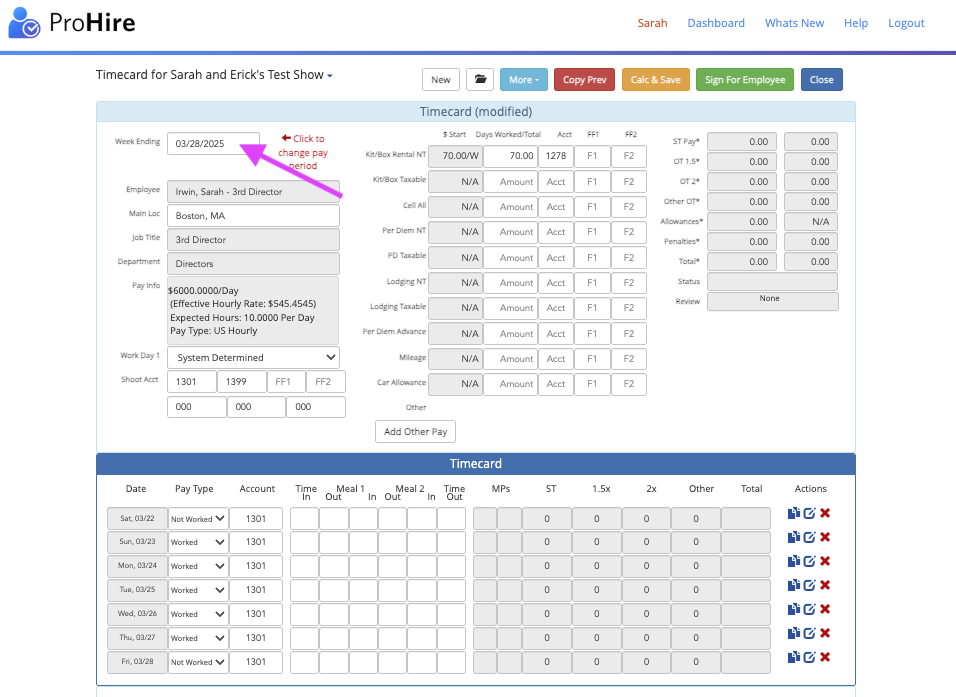Copy the Sun, 03/23 row

[x=793, y=537]
